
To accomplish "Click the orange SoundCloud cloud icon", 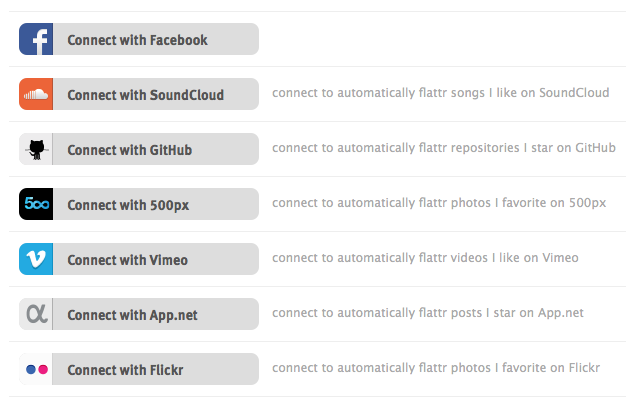I will [36, 95].
